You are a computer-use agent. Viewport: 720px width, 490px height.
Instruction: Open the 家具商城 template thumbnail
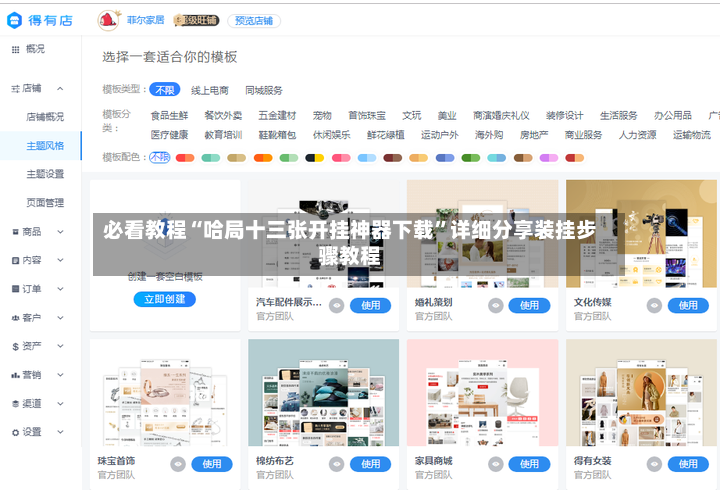click(x=483, y=393)
